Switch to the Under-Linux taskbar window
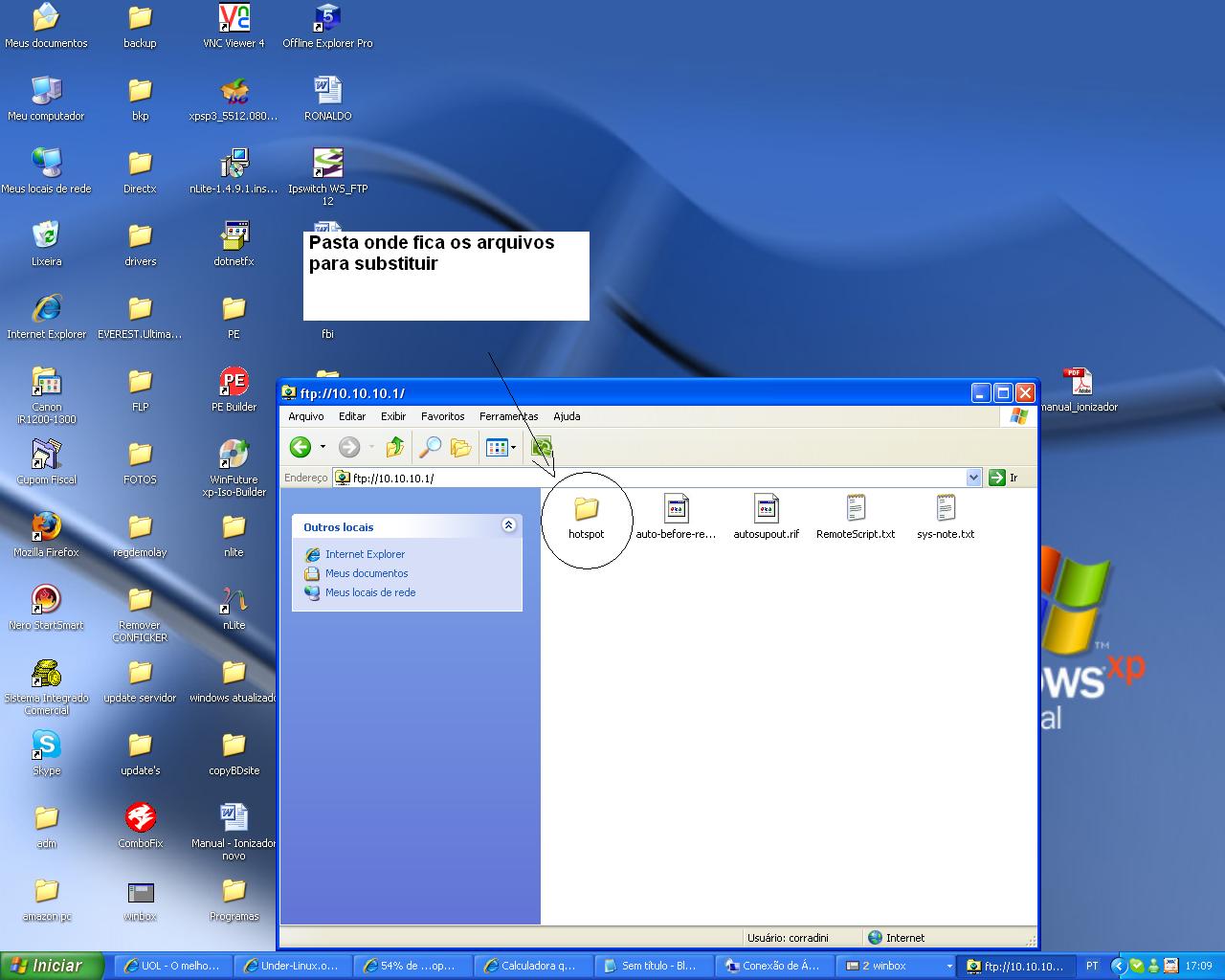Image resolution: width=1225 pixels, height=980 pixels. 293,966
